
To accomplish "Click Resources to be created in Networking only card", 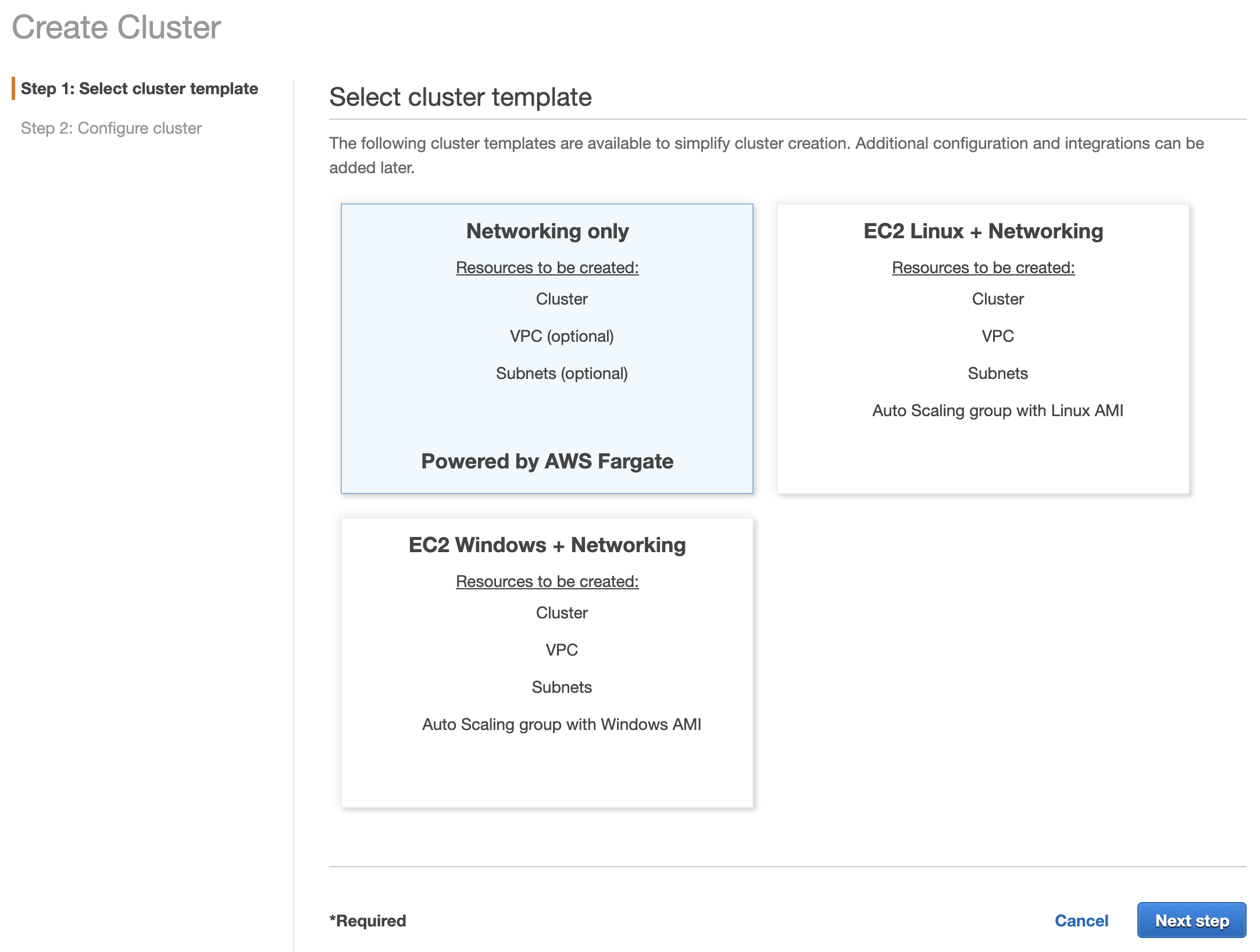I will pyautogui.click(x=547, y=267).
